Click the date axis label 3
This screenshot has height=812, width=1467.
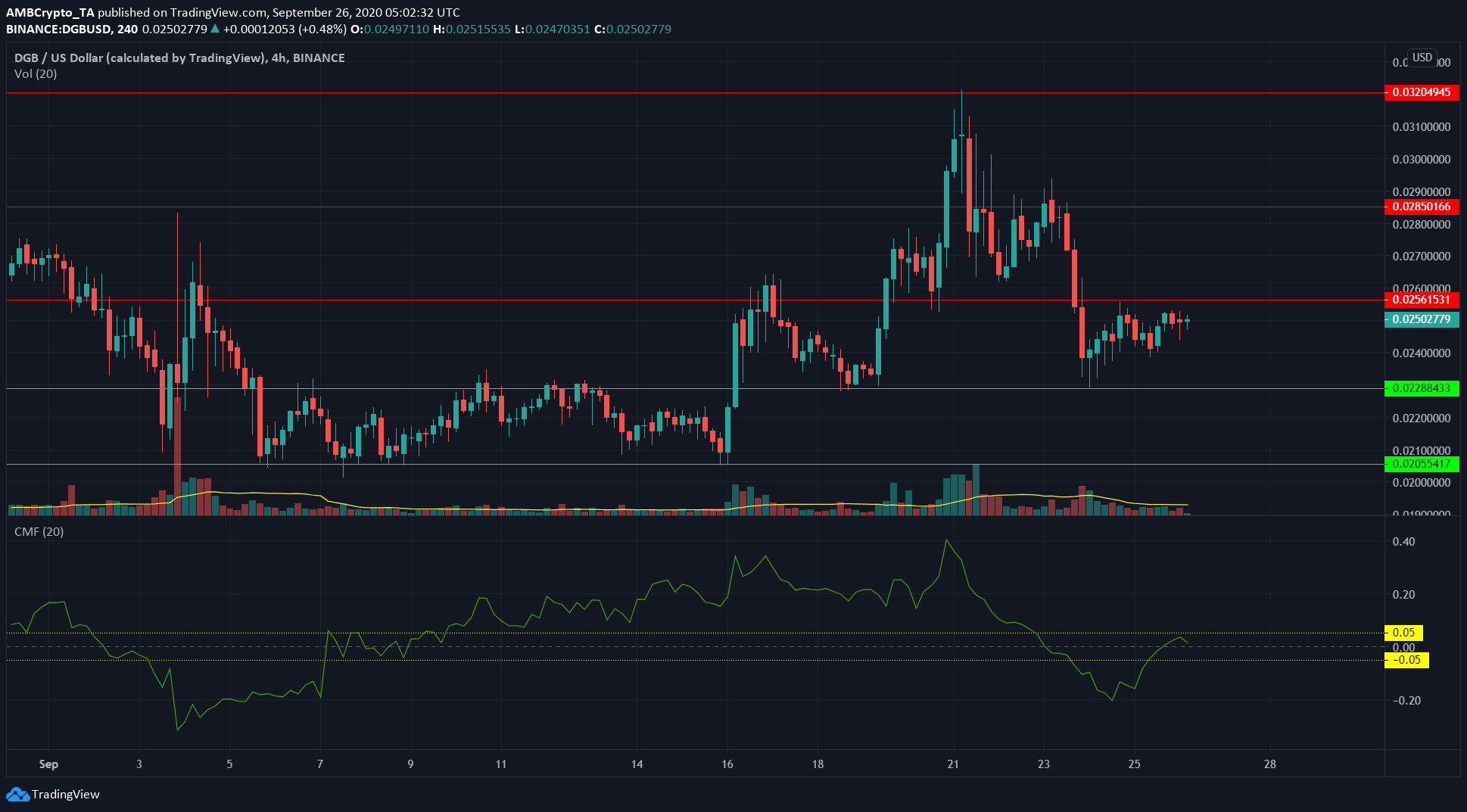pos(139,764)
